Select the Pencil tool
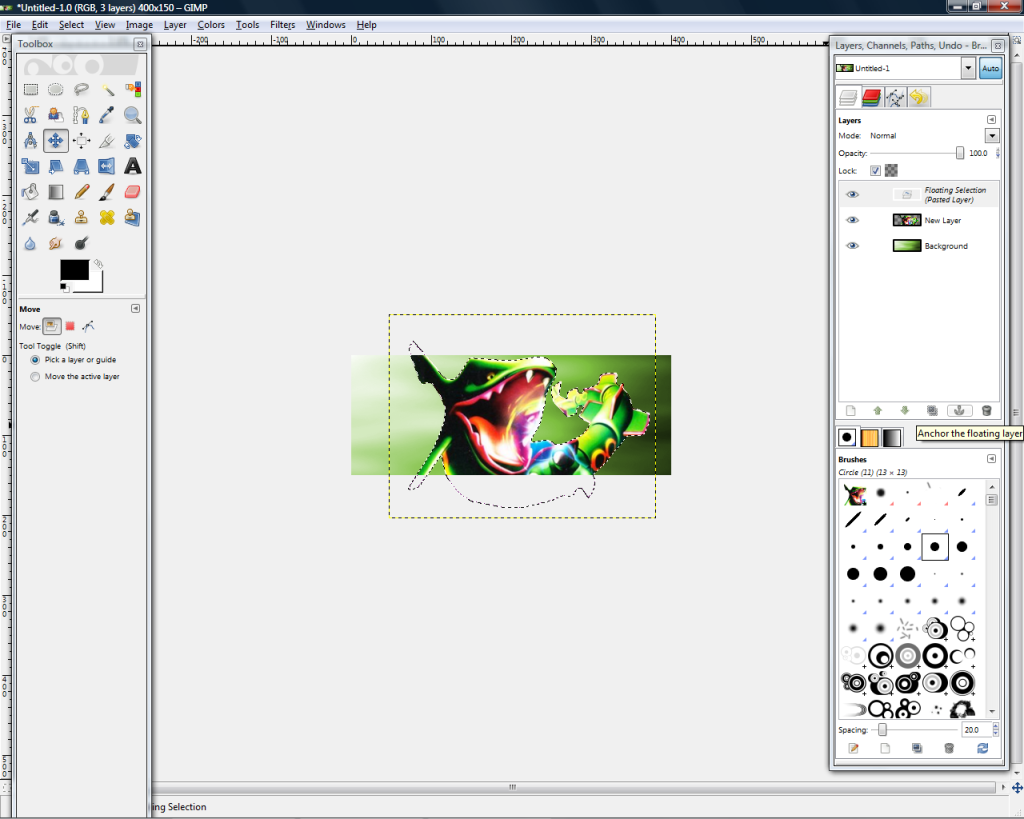Screen dimensions: 1024x819 [x=81, y=192]
